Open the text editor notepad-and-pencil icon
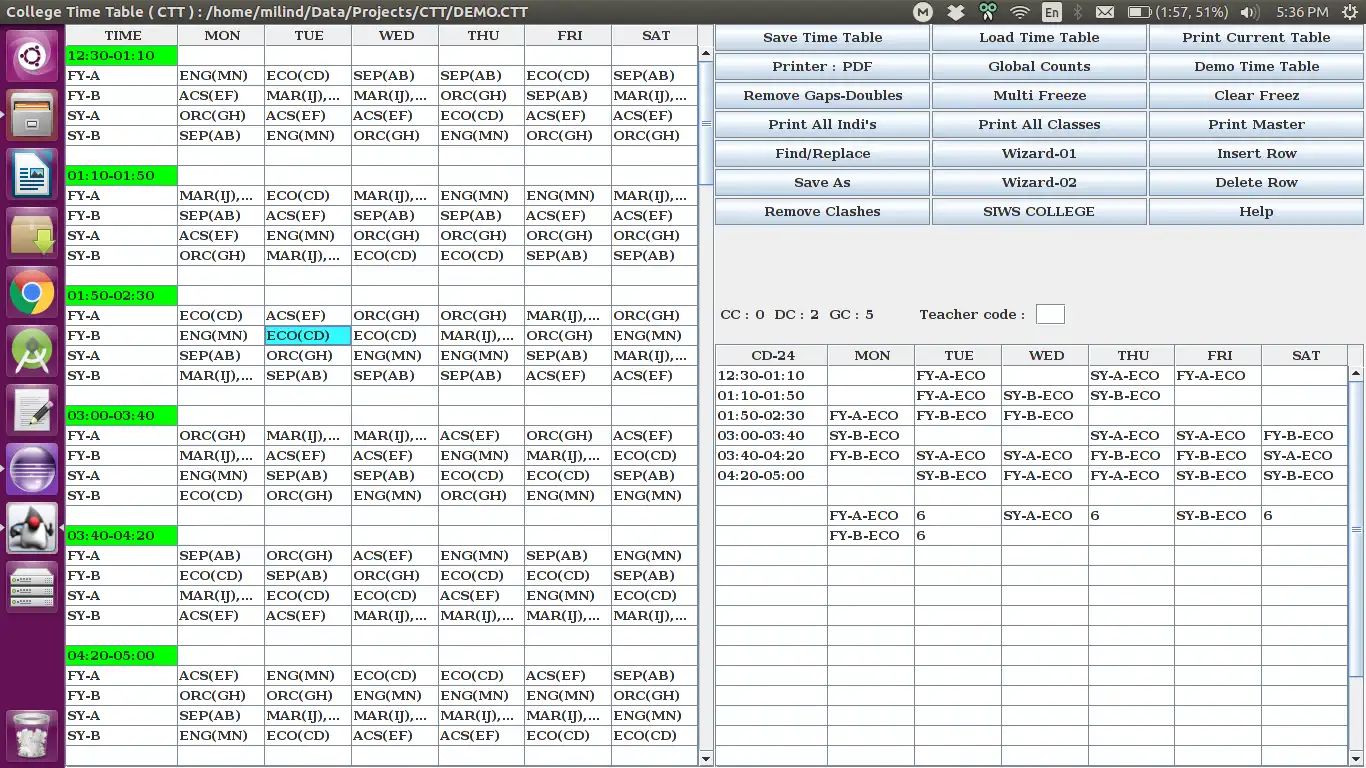 click(32, 411)
